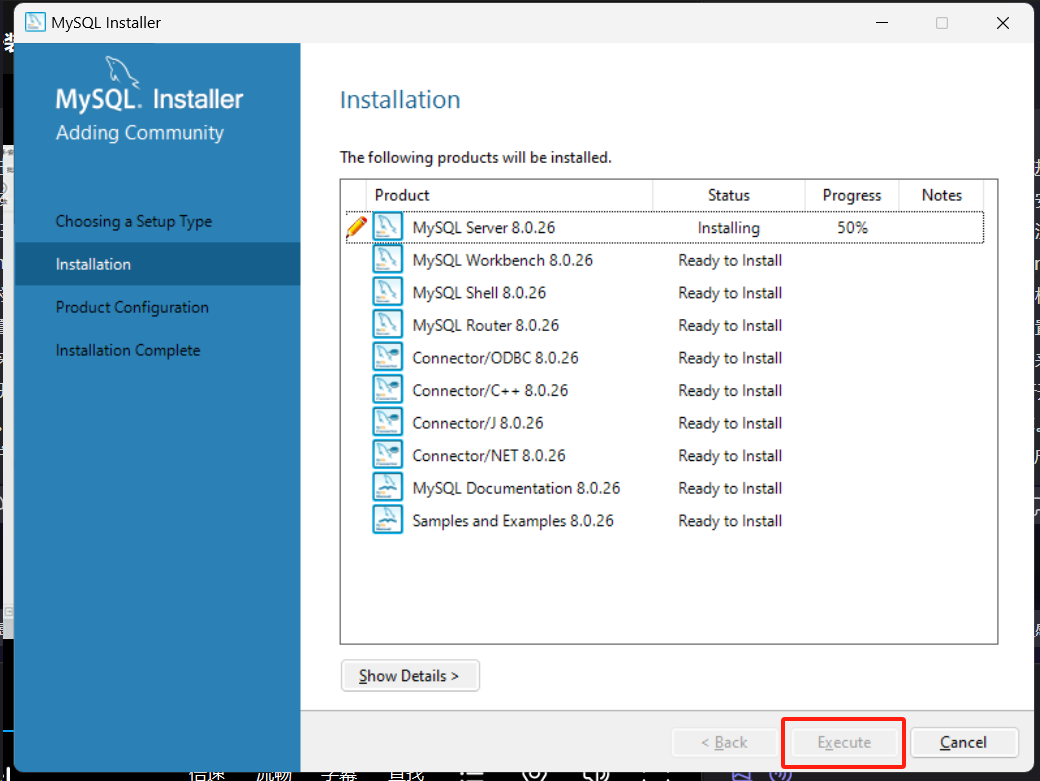
Task: Click the Connector/C++ 8.0.26 product icon
Action: click(x=387, y=389)
